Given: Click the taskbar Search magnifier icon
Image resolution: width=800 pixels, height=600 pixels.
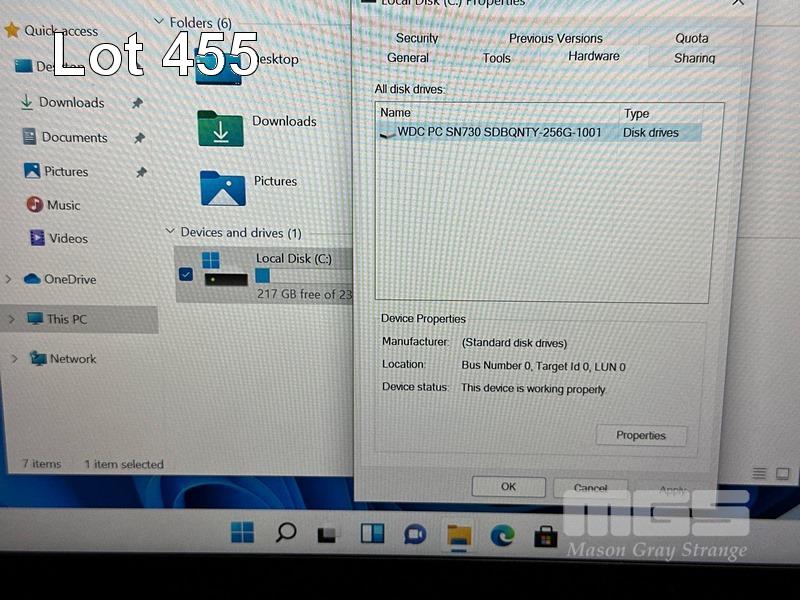Looking at the screenshot, I should pyautogui.click(x=286, y=532).
